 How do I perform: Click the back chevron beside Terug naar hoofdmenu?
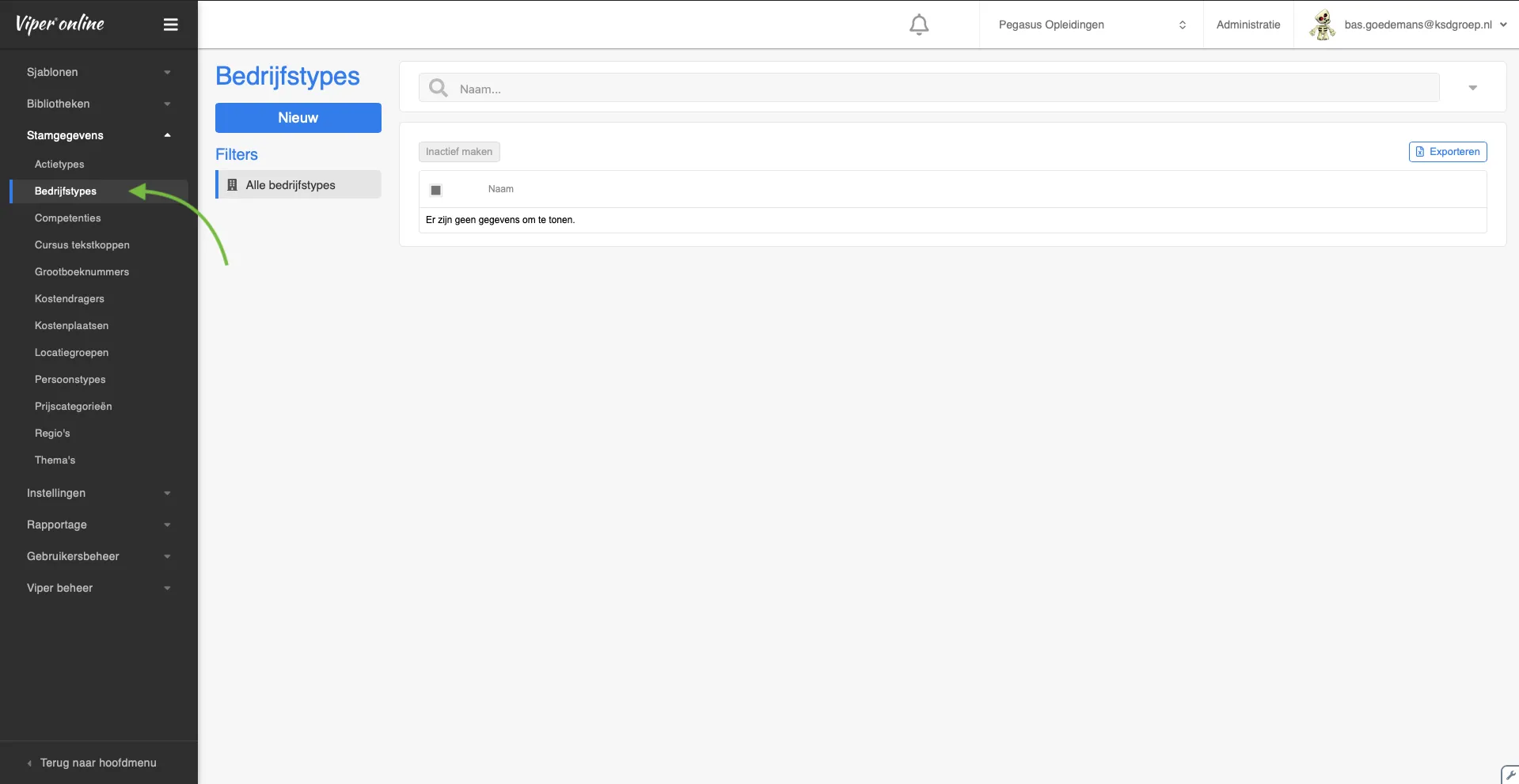click(29, 763)
